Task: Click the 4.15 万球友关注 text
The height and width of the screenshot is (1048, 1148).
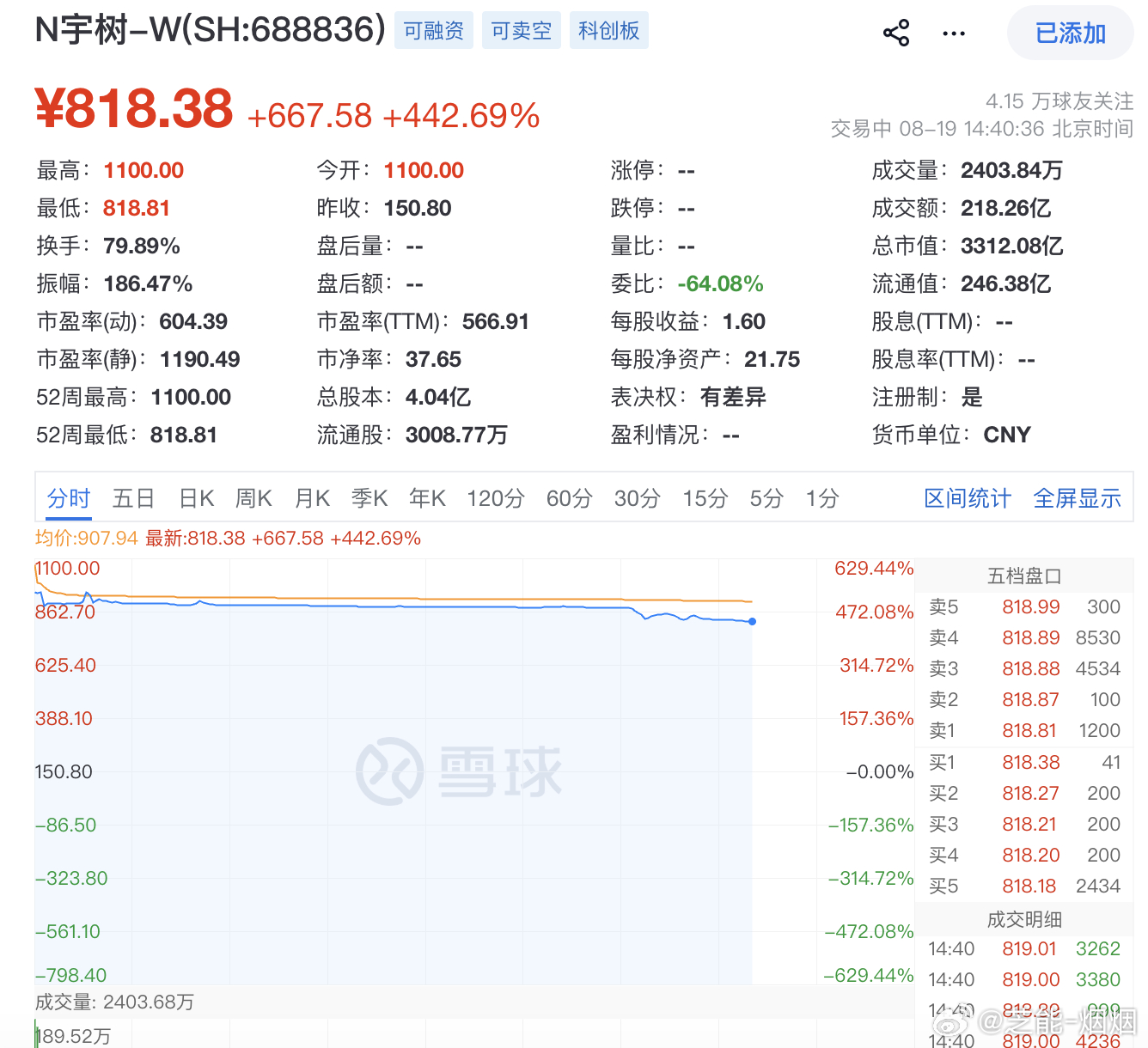Action: pyautogui.click(x=1059, y=101)
